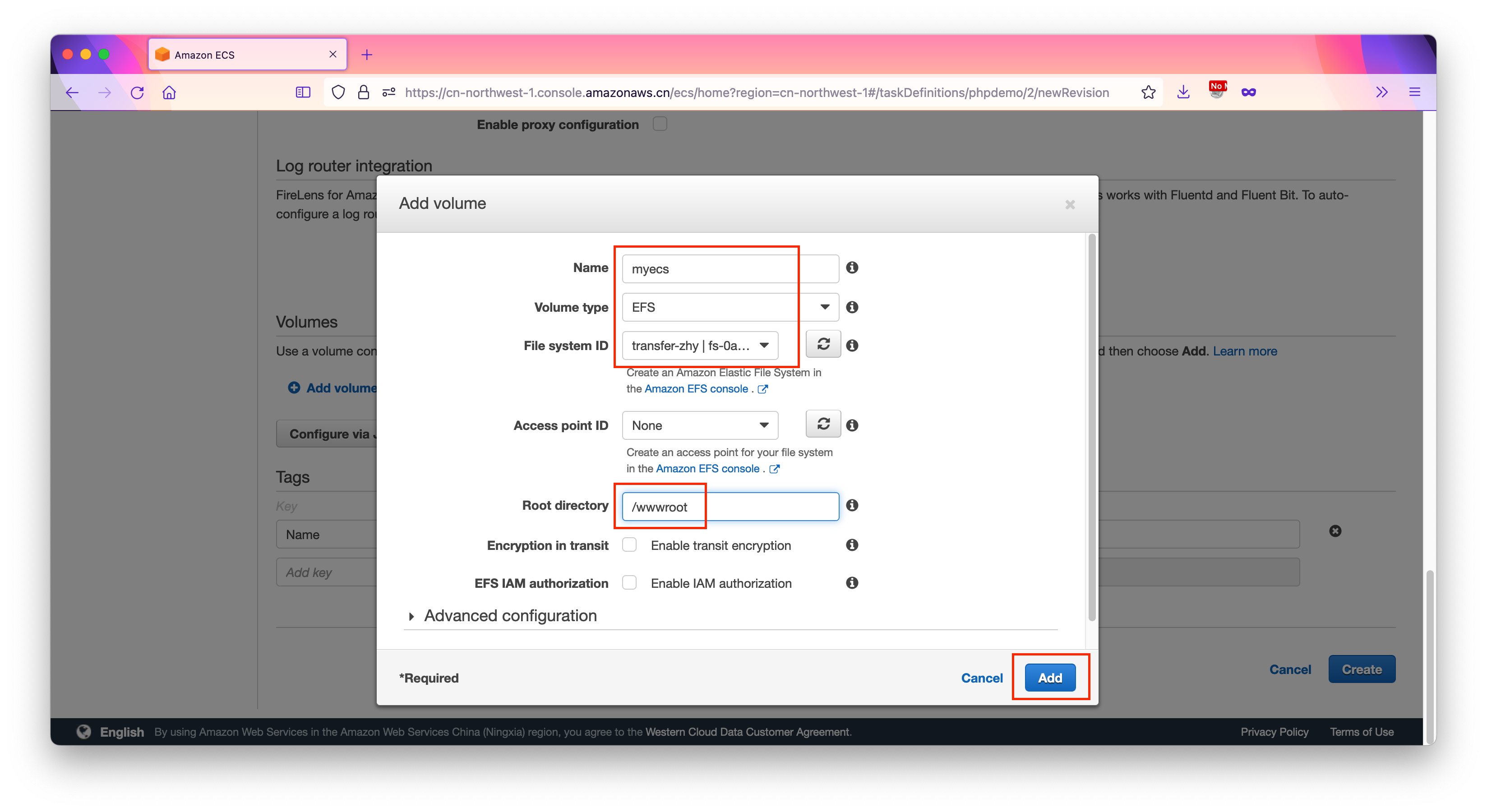
Task: Click info icon for EFS IAM authorization
Action: pyautogui.click(x=852, y=583)
